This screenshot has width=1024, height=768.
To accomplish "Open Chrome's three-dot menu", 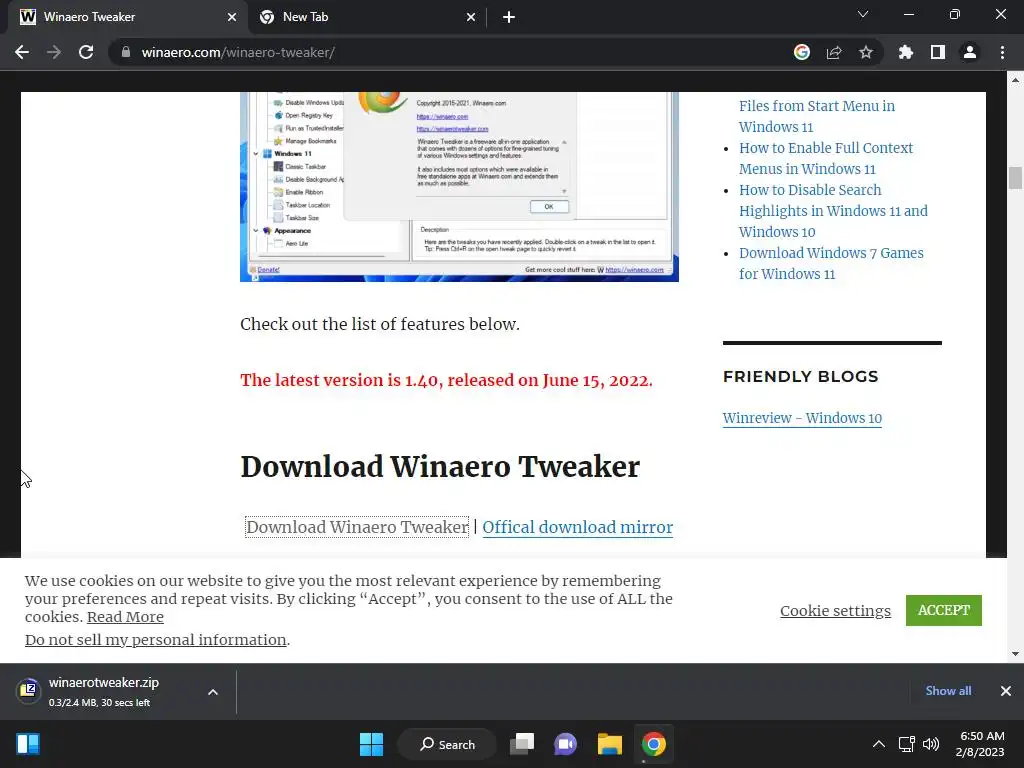I will (x=1002, y=52).
